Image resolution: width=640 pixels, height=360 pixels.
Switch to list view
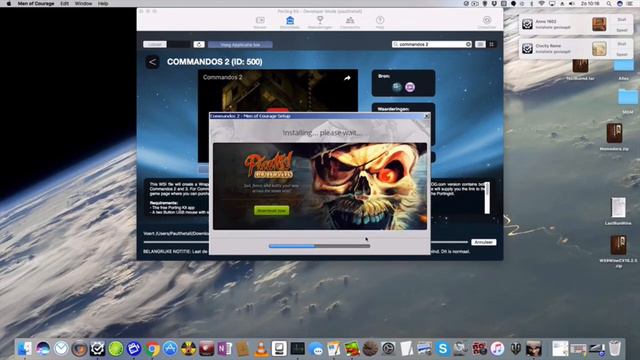click(x=480, y=44)
